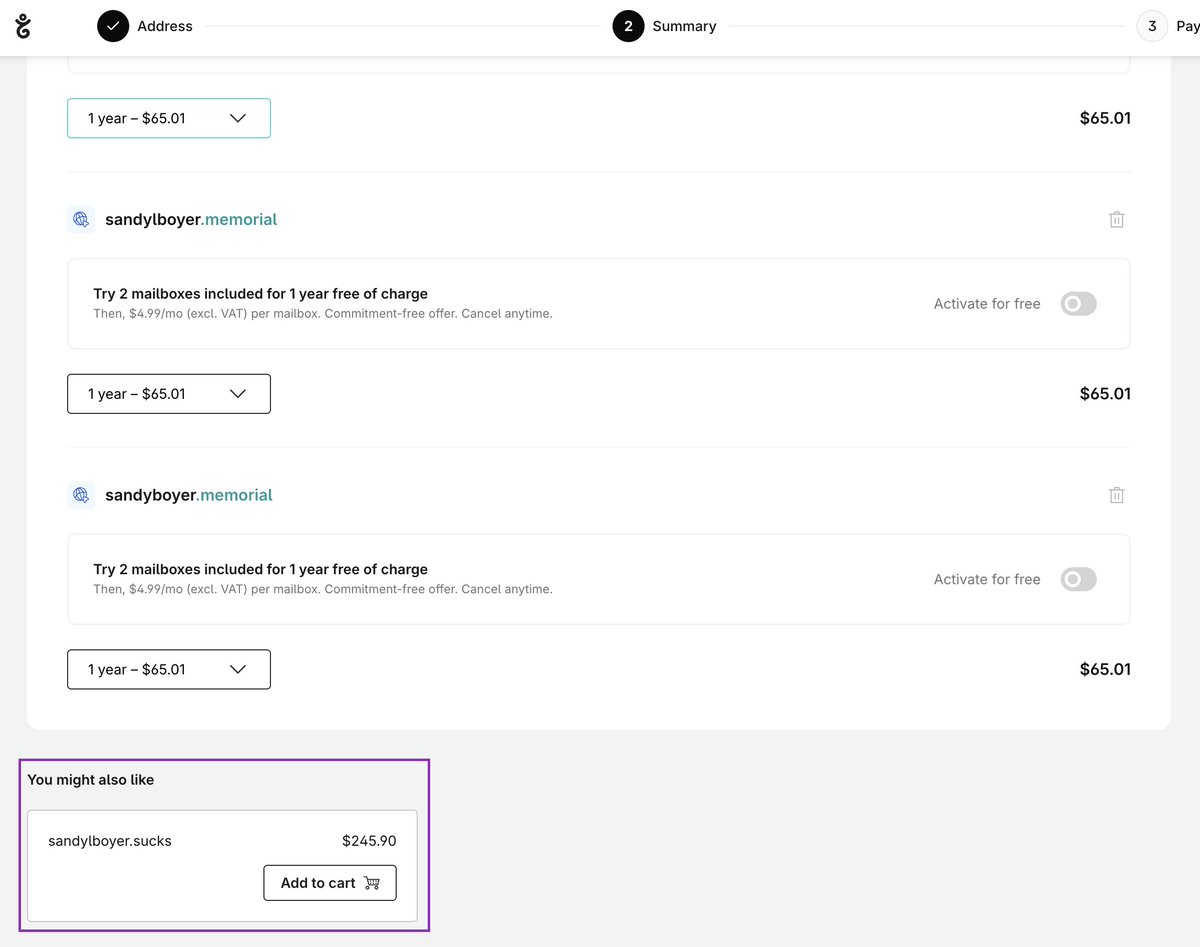This screenshot has height=947, width=1200.
Task: Click "Activate for free" label in sandyboyer.memorial card
Action: click(x=987, y=580)
